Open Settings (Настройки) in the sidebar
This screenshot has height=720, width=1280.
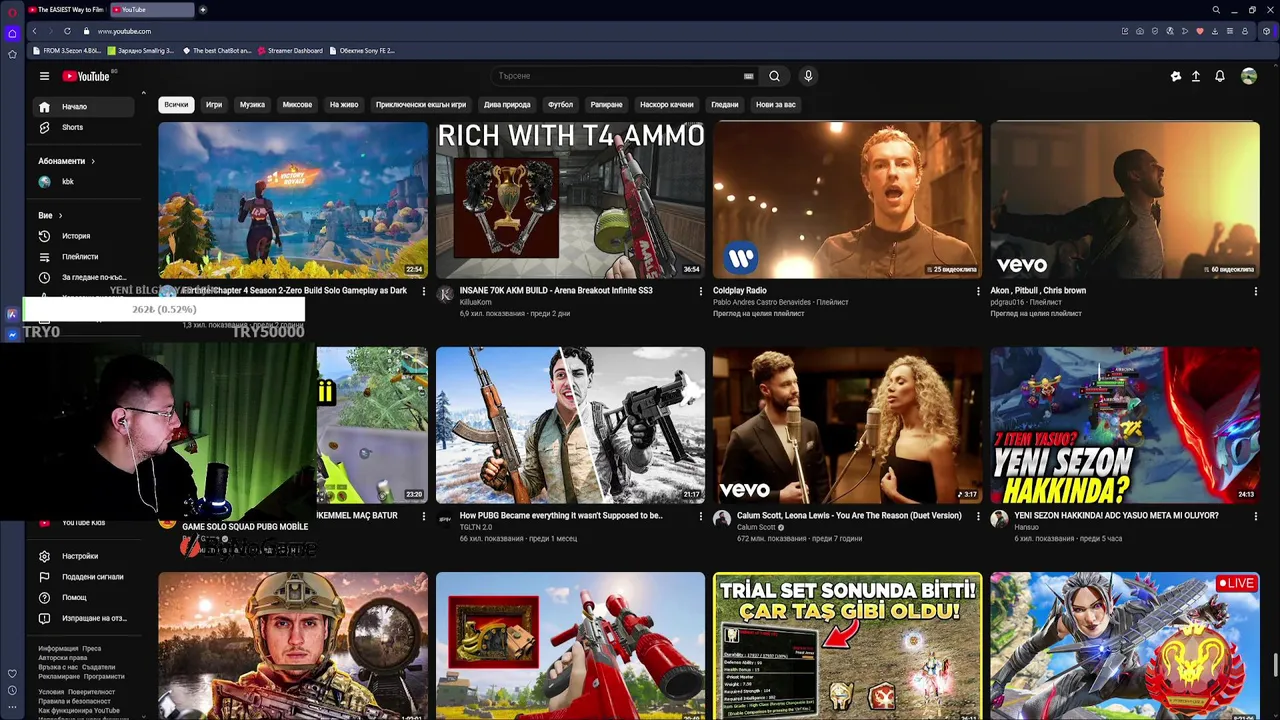tap(84, 556)
